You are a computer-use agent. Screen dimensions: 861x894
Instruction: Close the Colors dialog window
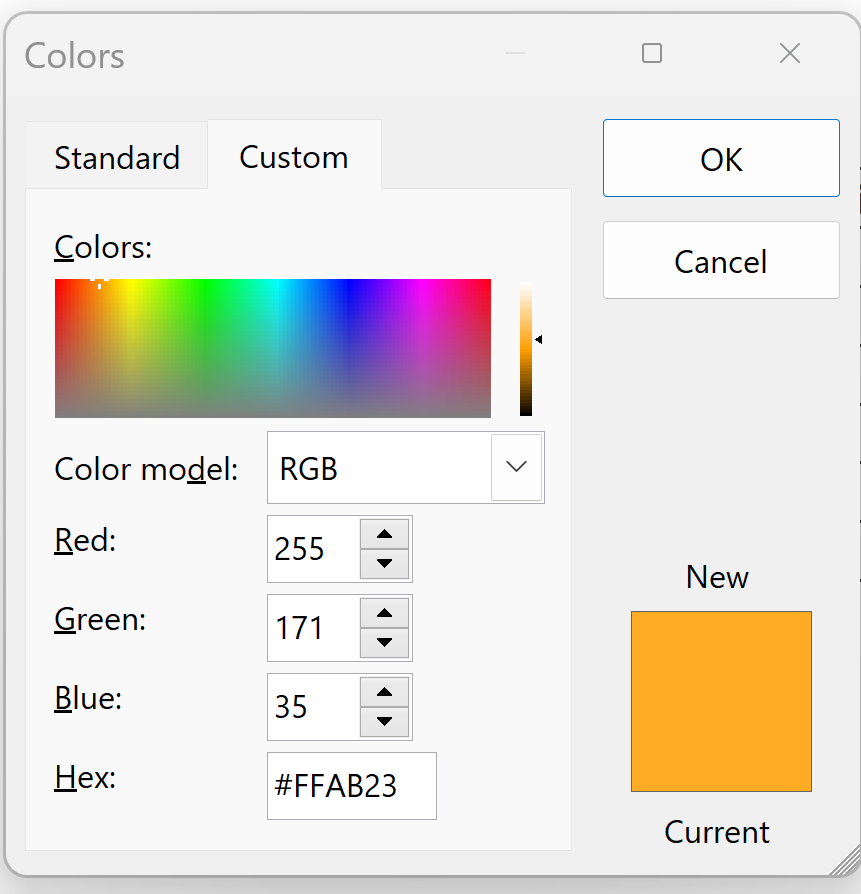coord(790,54)
